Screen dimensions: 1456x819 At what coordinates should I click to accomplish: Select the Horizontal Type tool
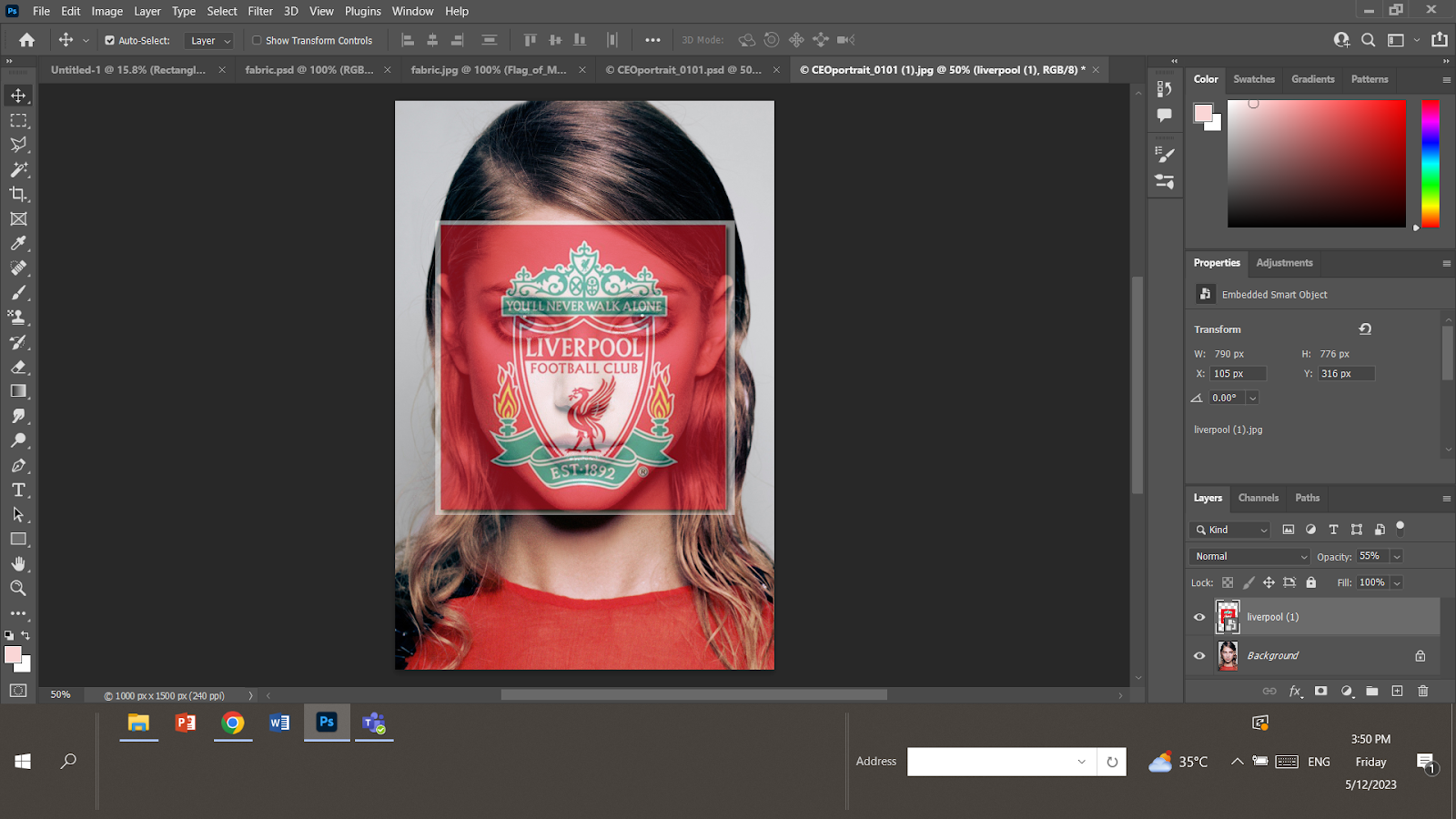click(x=18, y=490)
